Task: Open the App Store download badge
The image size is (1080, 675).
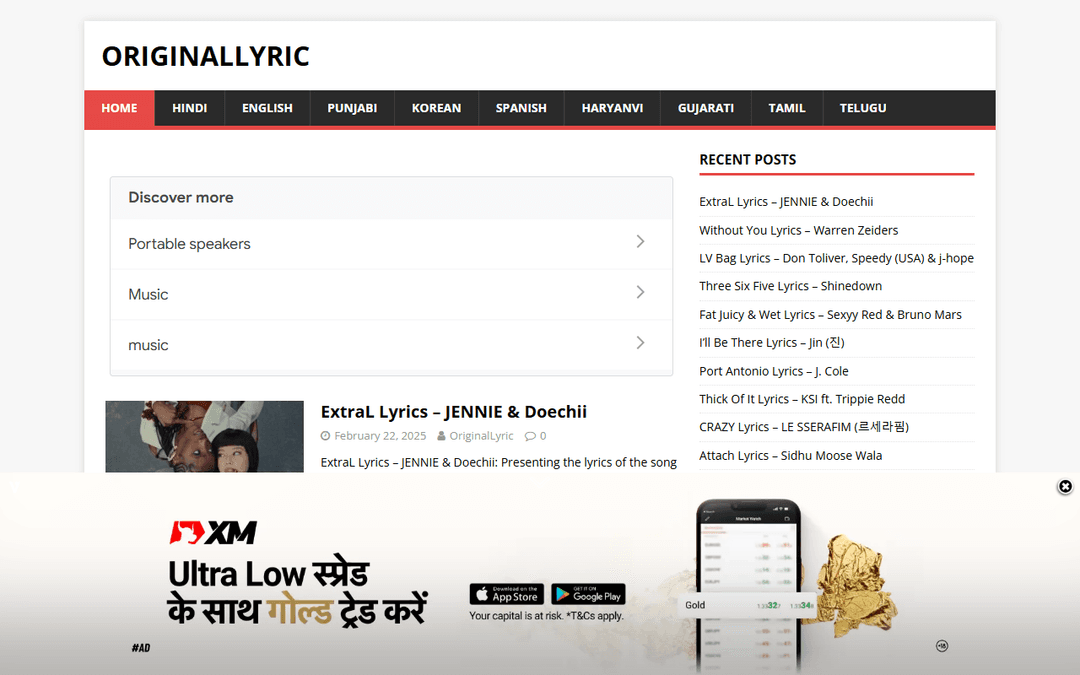Action: 506,594
